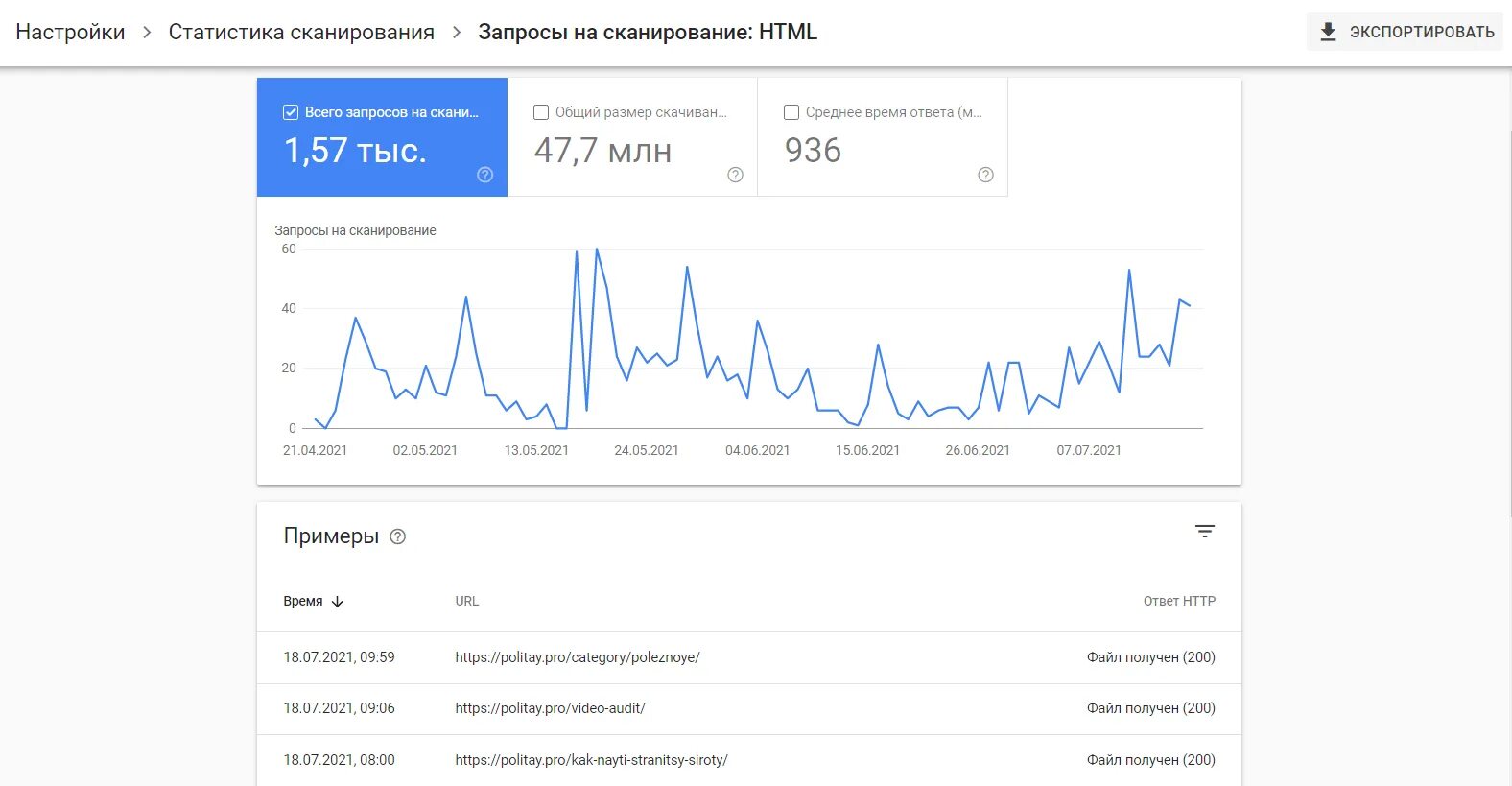Open the filter icon in examples table
Screen dimensions: 1512x786
(x=1205, y=531)
